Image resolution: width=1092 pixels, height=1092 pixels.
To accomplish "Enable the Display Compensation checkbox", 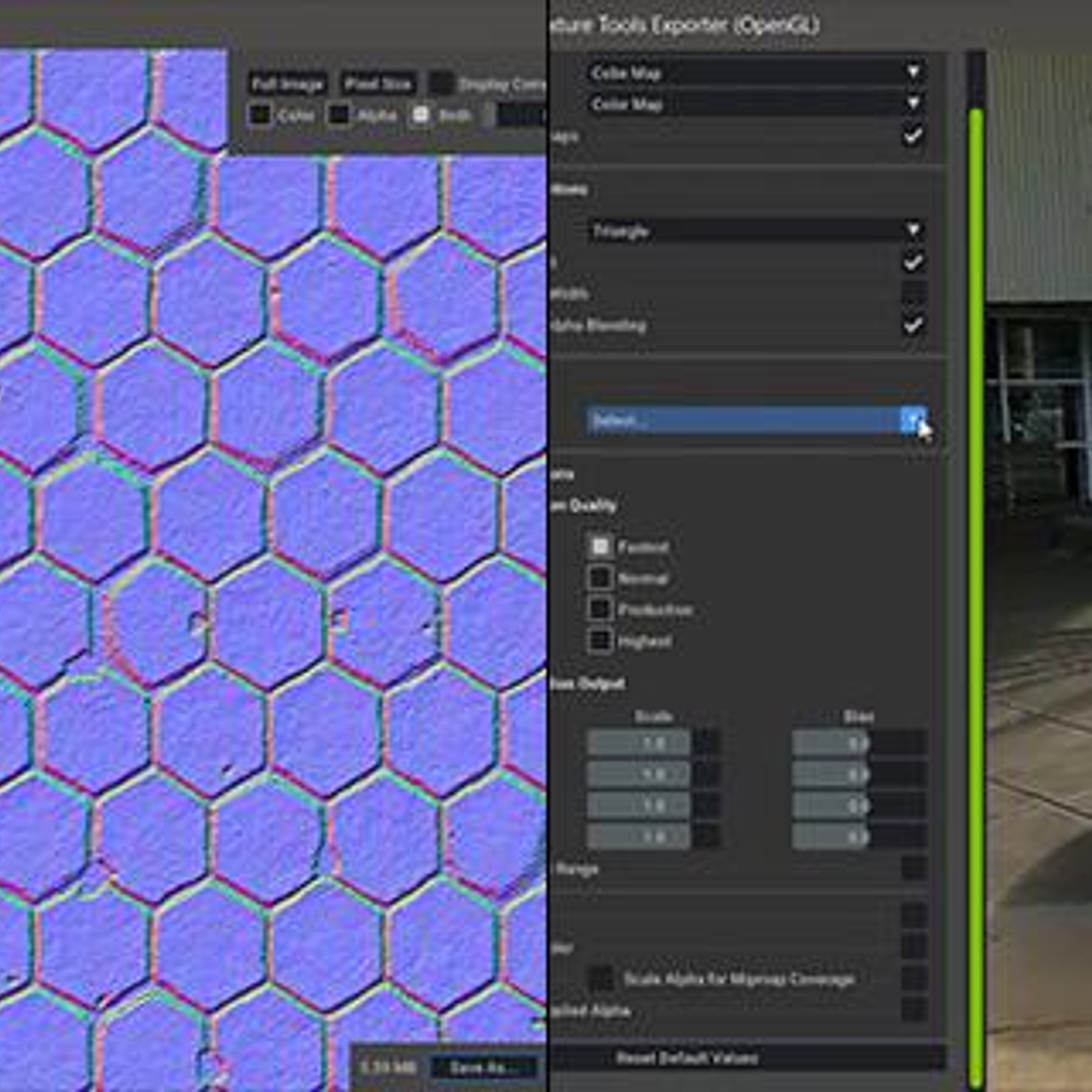I will 442,83.
